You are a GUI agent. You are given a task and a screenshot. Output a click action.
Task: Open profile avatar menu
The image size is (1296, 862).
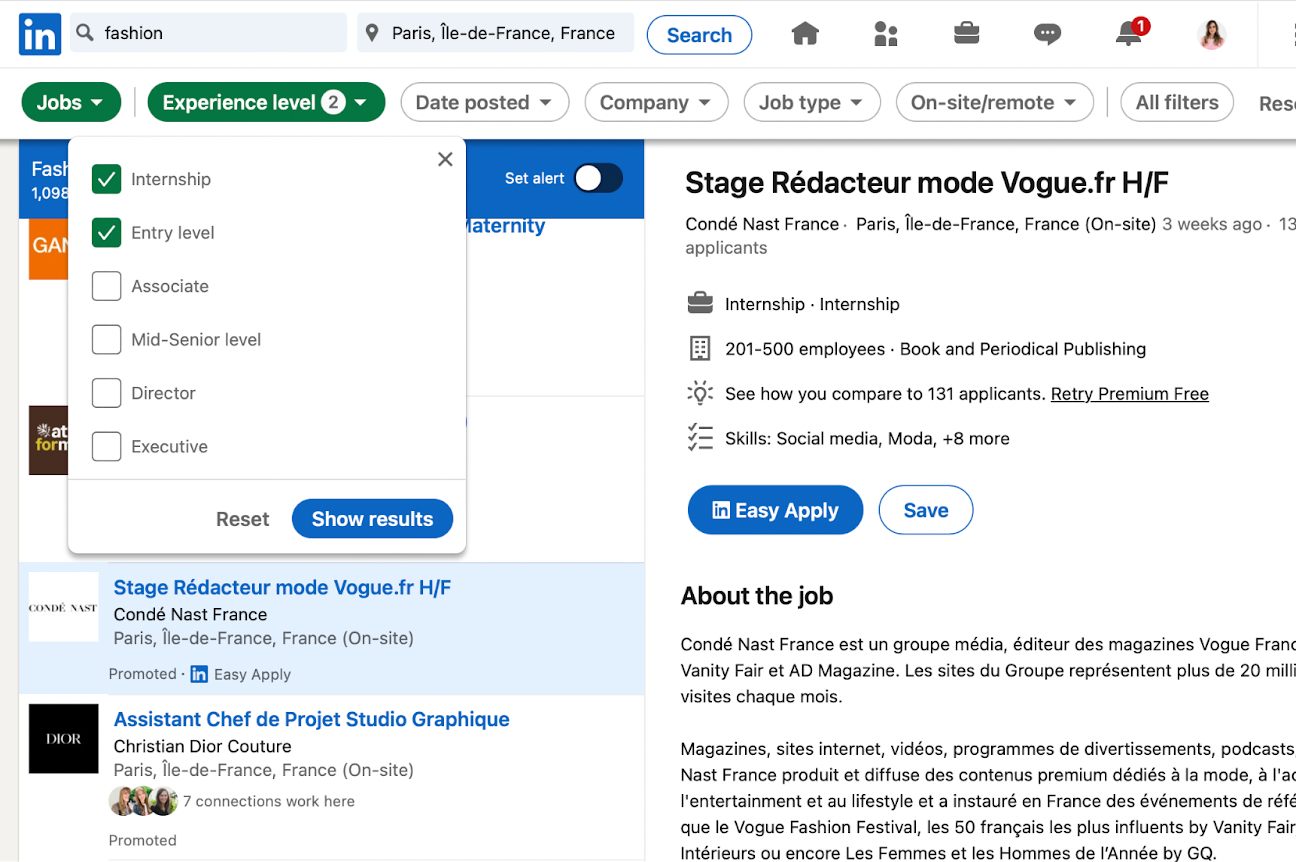[1212, 34]
